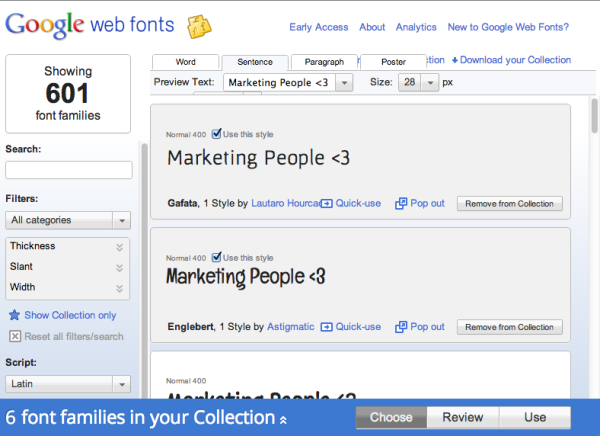Click Quick-use text link for Gafata
This screenshot has width=600, height=436.
[x=358, y=203]
